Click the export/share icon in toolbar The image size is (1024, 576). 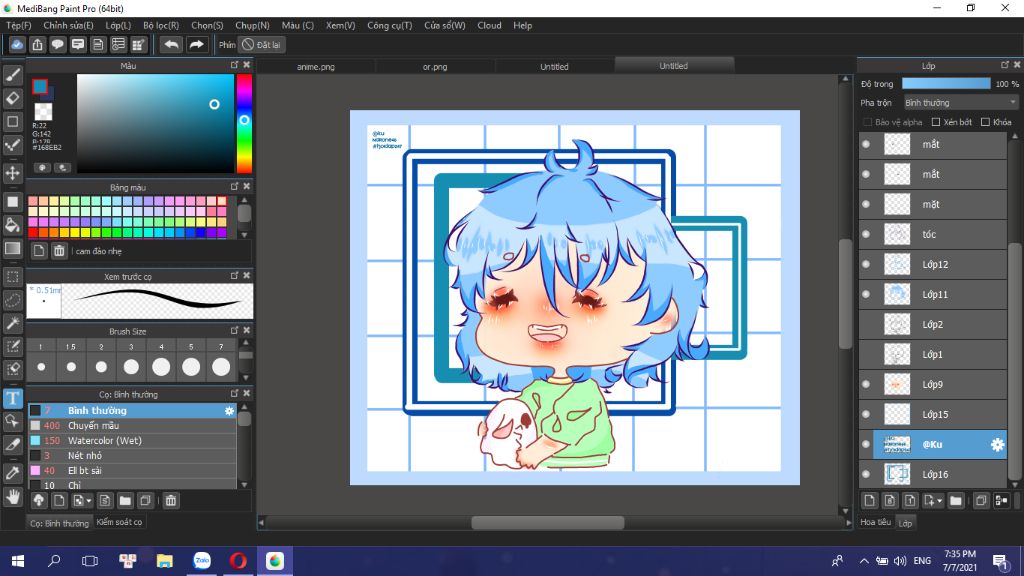[37, 44]
